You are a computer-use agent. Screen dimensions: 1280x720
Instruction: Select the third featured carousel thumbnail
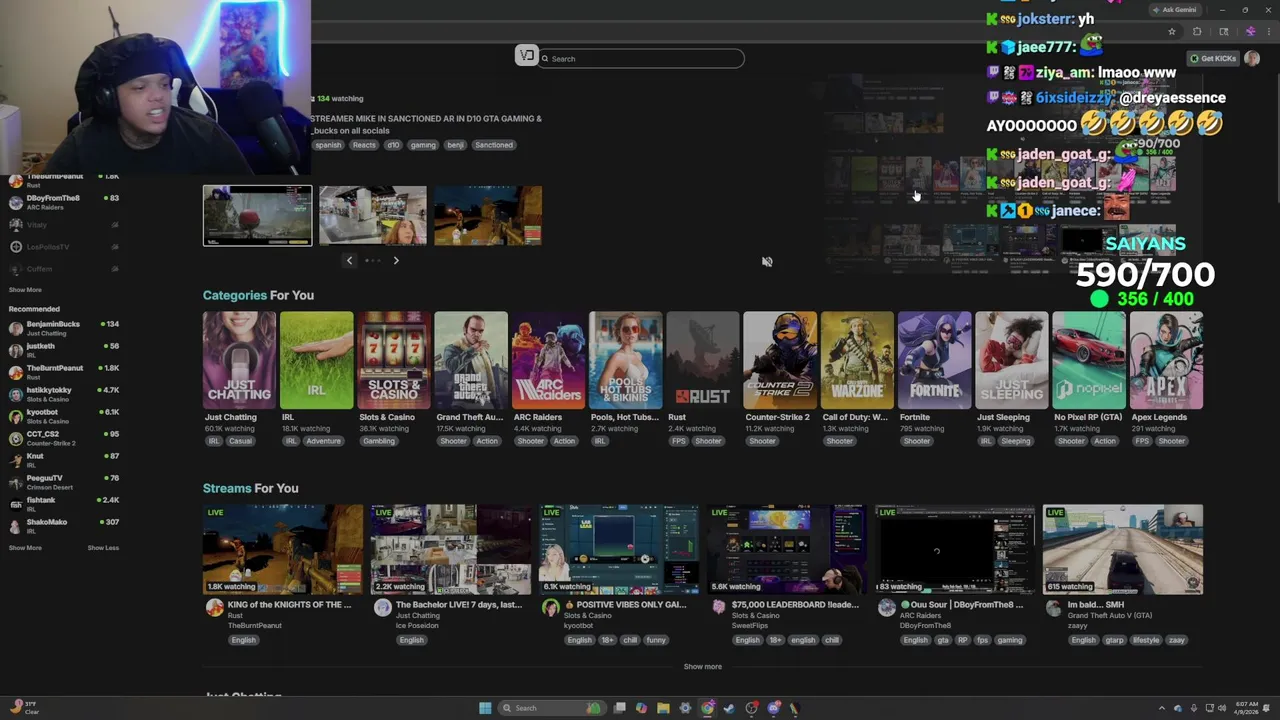point(488,215)
